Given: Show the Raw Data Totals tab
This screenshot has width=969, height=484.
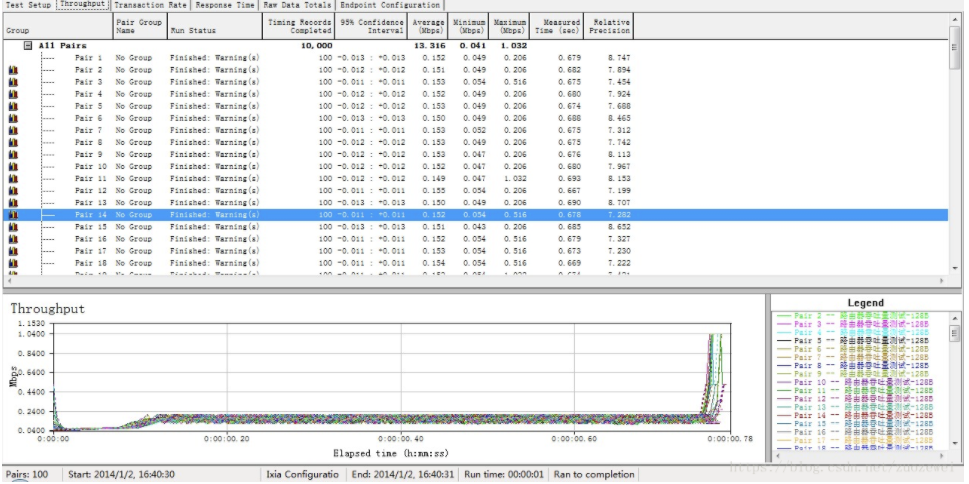Looking at the screenshot, I should coord(297,5).
